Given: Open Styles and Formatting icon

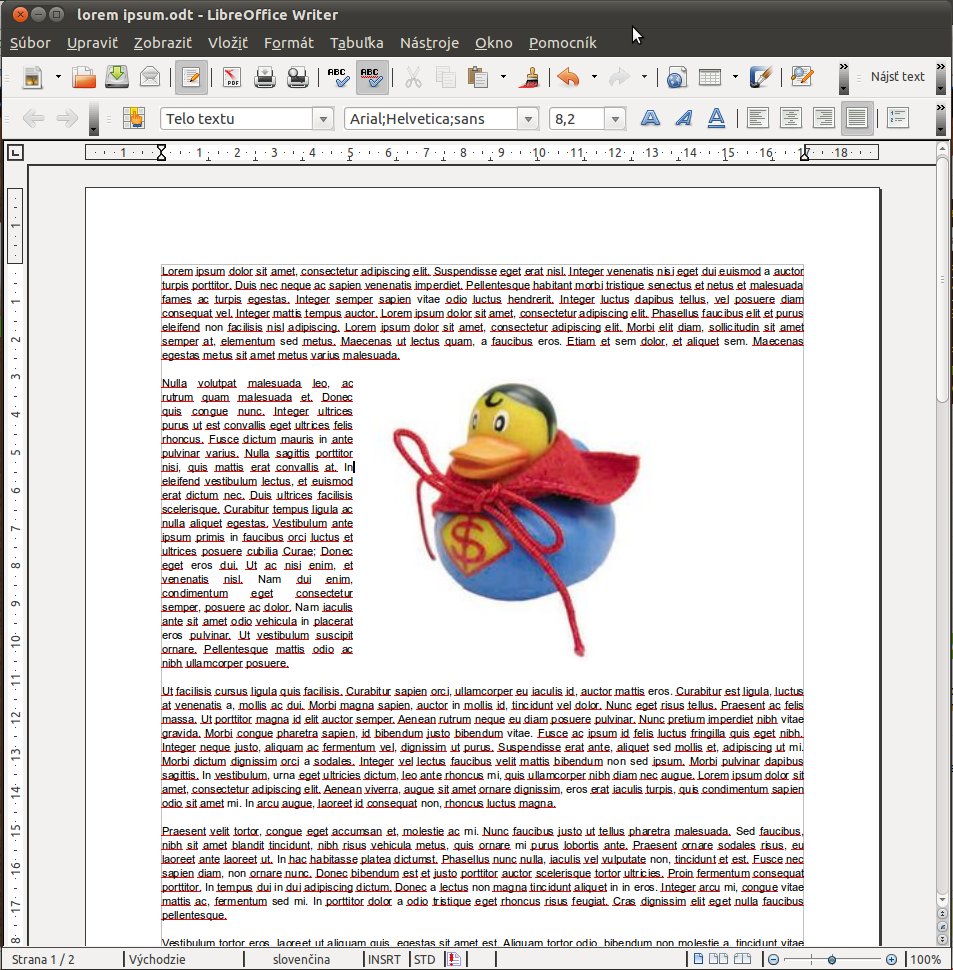Looking at the screenshot, I should 134,118.
